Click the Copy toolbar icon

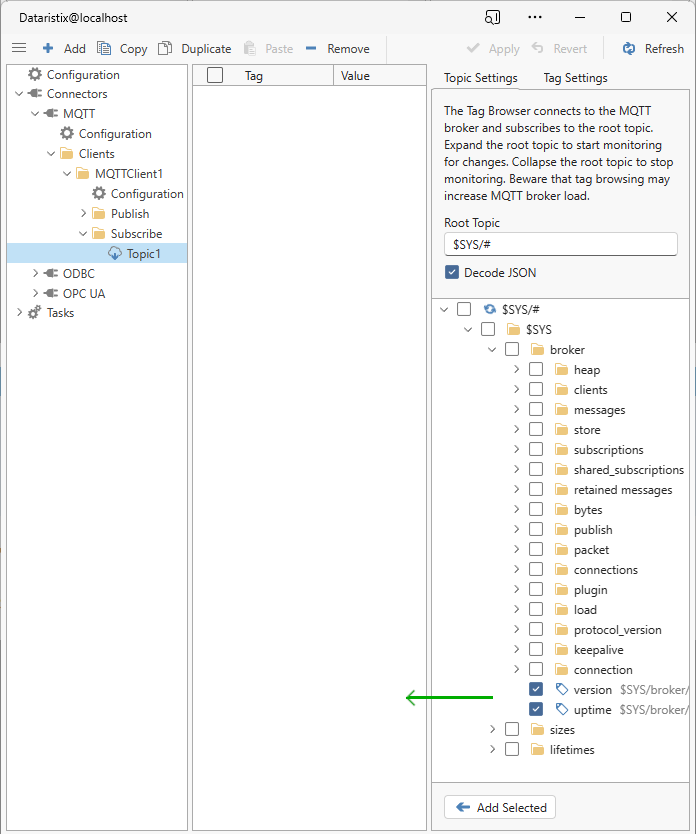(x=104, y=48)
